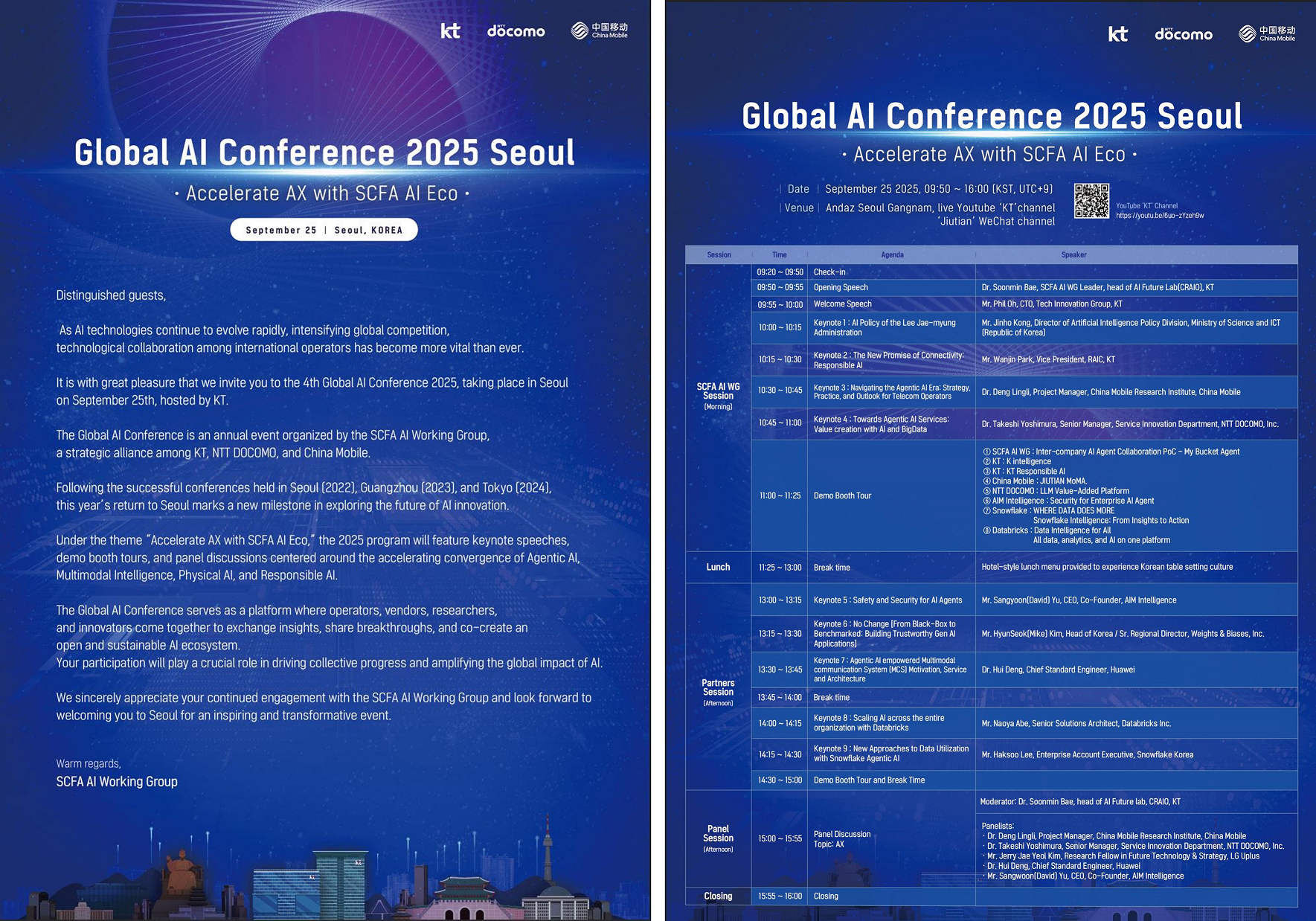Click the "09:20 ~ 09:50" time cell

780,272
